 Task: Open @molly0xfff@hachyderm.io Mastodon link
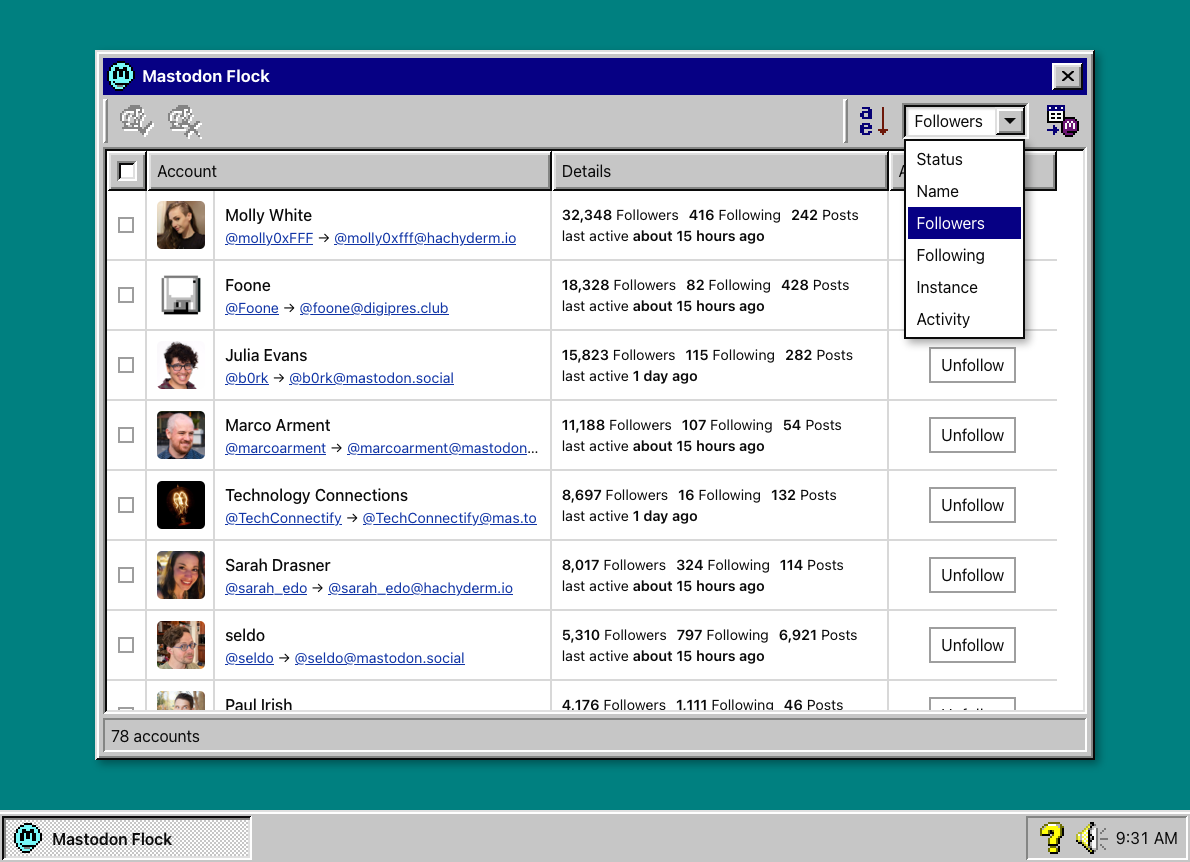(425, 238)
